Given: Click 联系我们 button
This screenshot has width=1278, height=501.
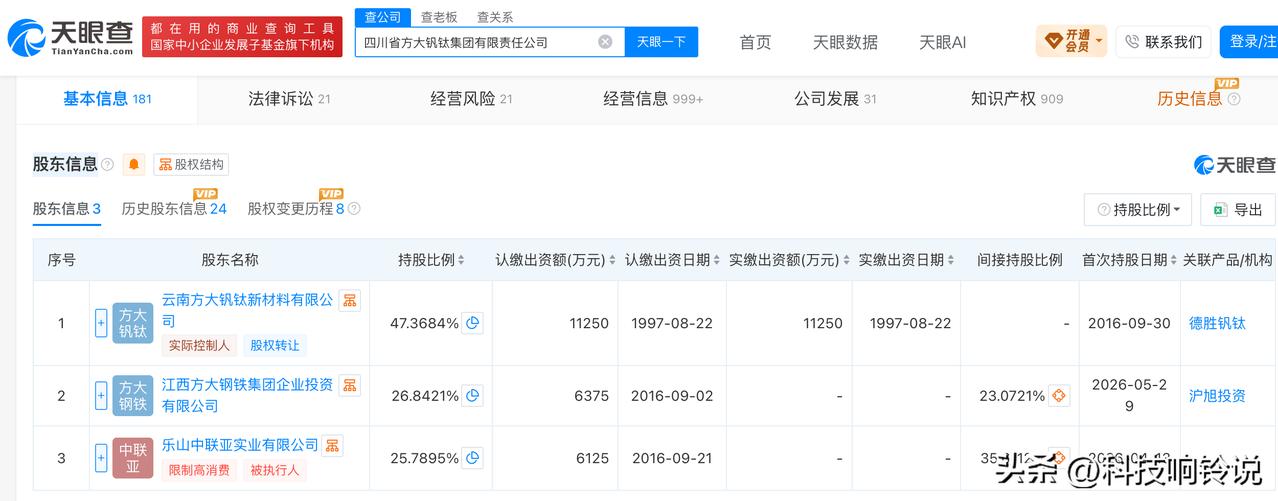Looking at the screenshot, I should point(1163,42).
